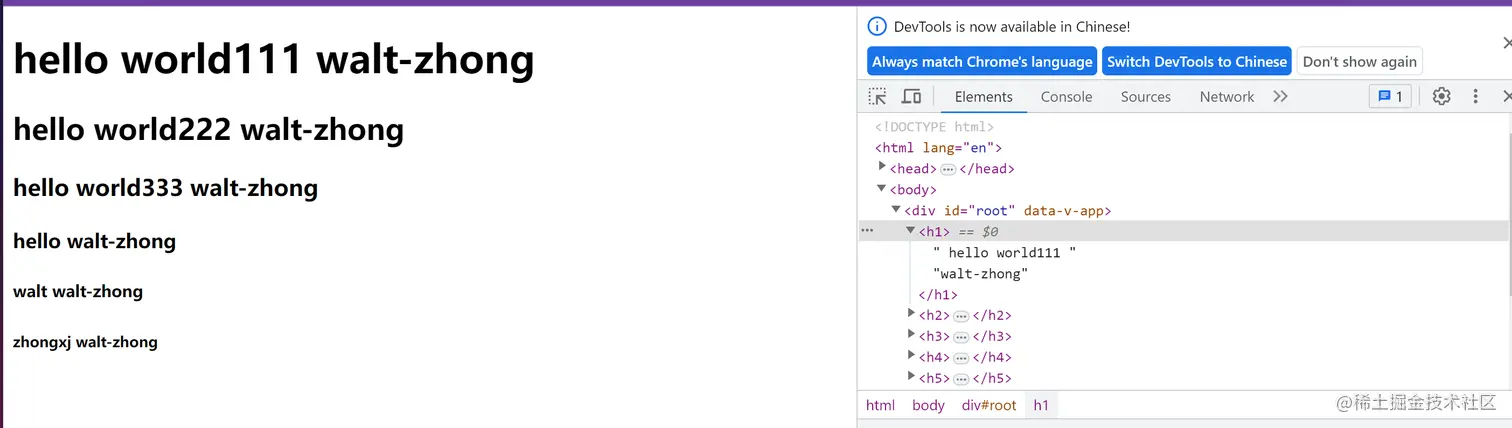Expand the h2 element node
1512x428 pixels.
[911, 314]
